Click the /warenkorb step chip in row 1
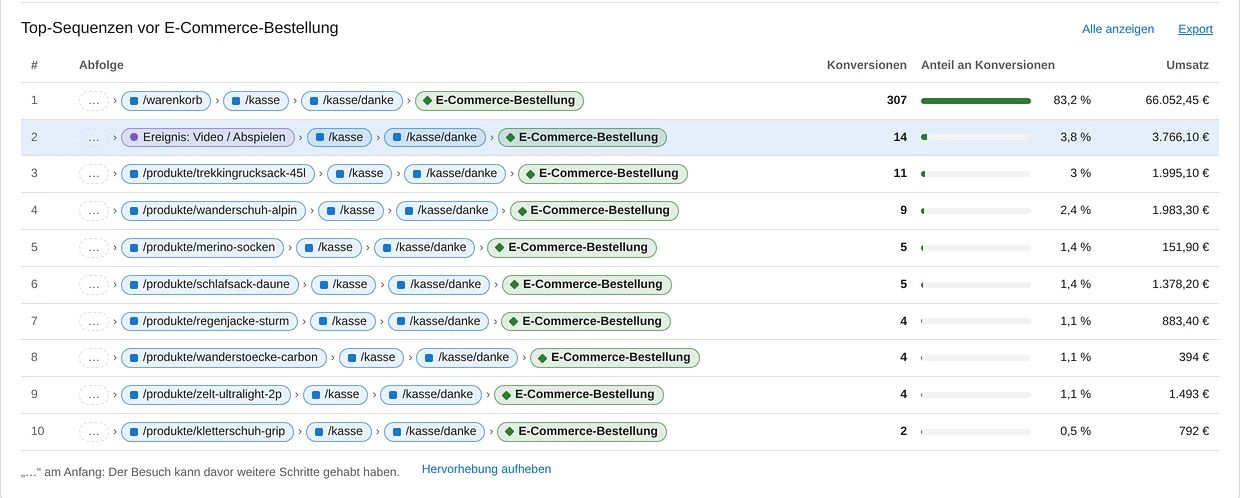 point(166,100)
